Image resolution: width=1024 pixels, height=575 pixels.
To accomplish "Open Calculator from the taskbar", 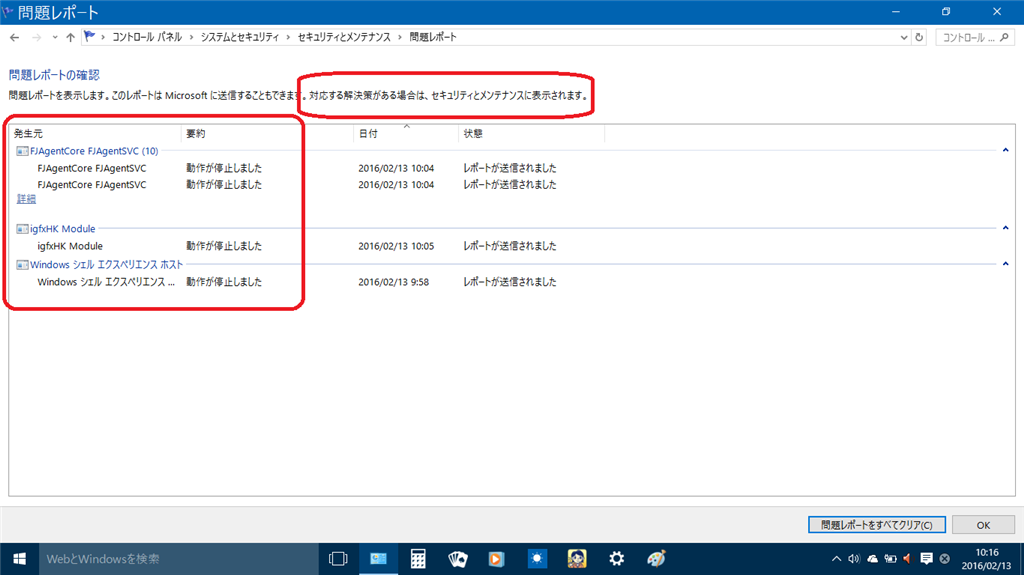I will 418,559.
